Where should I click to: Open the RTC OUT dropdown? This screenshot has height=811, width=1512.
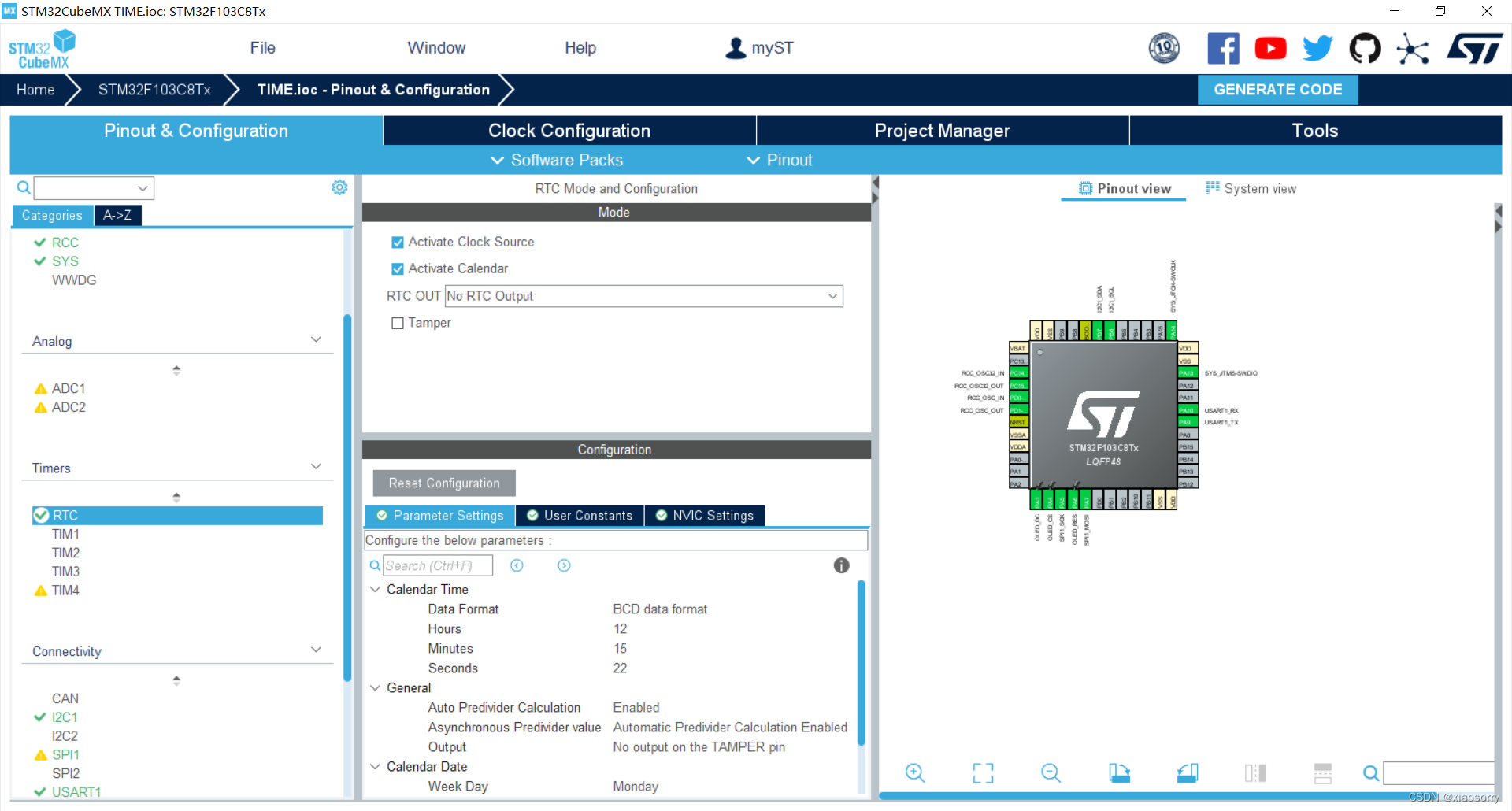pyautogui.click(x=643, y=296)
